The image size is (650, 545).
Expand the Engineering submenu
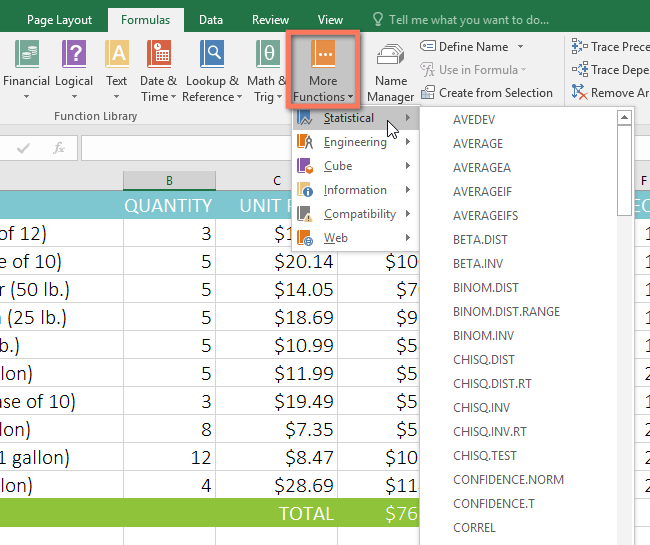click(x=355, y=142)
